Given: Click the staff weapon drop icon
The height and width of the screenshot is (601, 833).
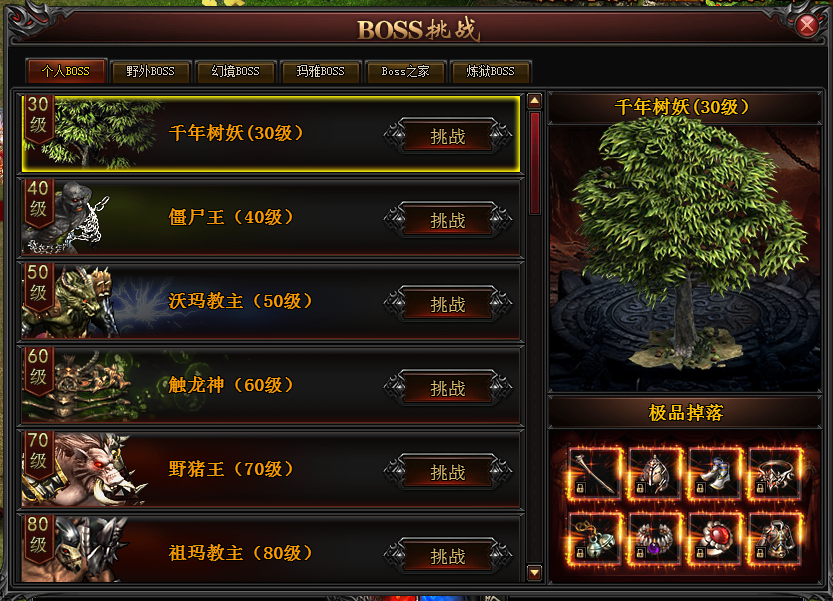Looking at the screenshot, I should (x=595, y=474).
